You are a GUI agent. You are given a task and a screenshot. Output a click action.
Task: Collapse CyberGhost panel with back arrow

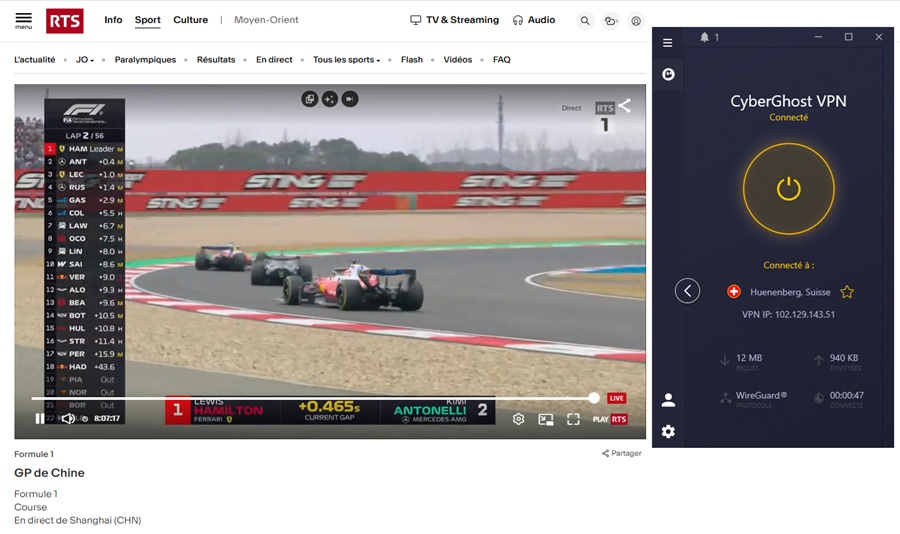687,291
